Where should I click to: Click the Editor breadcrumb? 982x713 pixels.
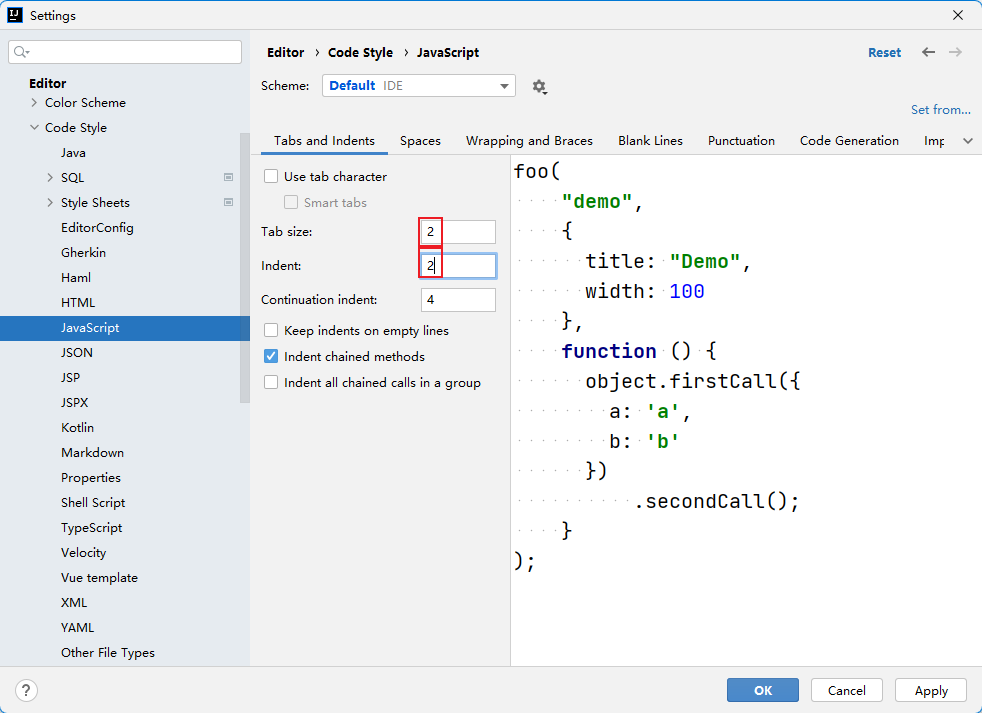pos(286,53)
